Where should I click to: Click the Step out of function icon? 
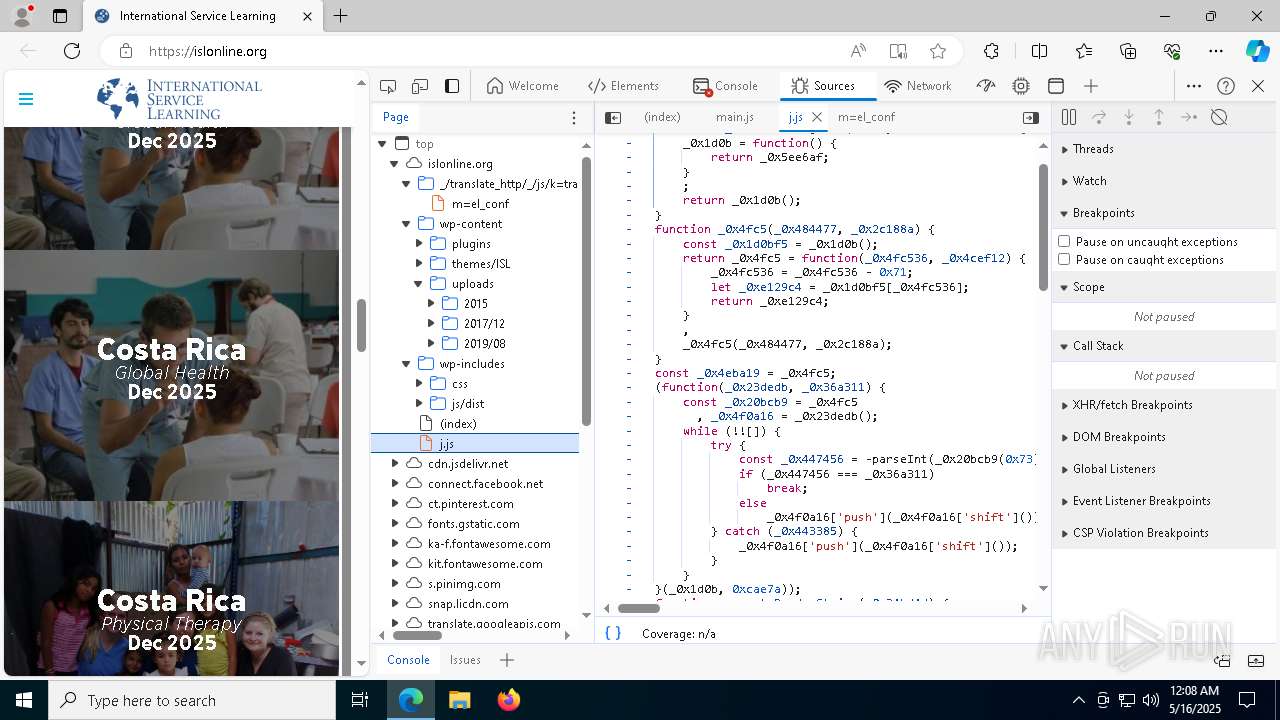(x=1159, y=117)
